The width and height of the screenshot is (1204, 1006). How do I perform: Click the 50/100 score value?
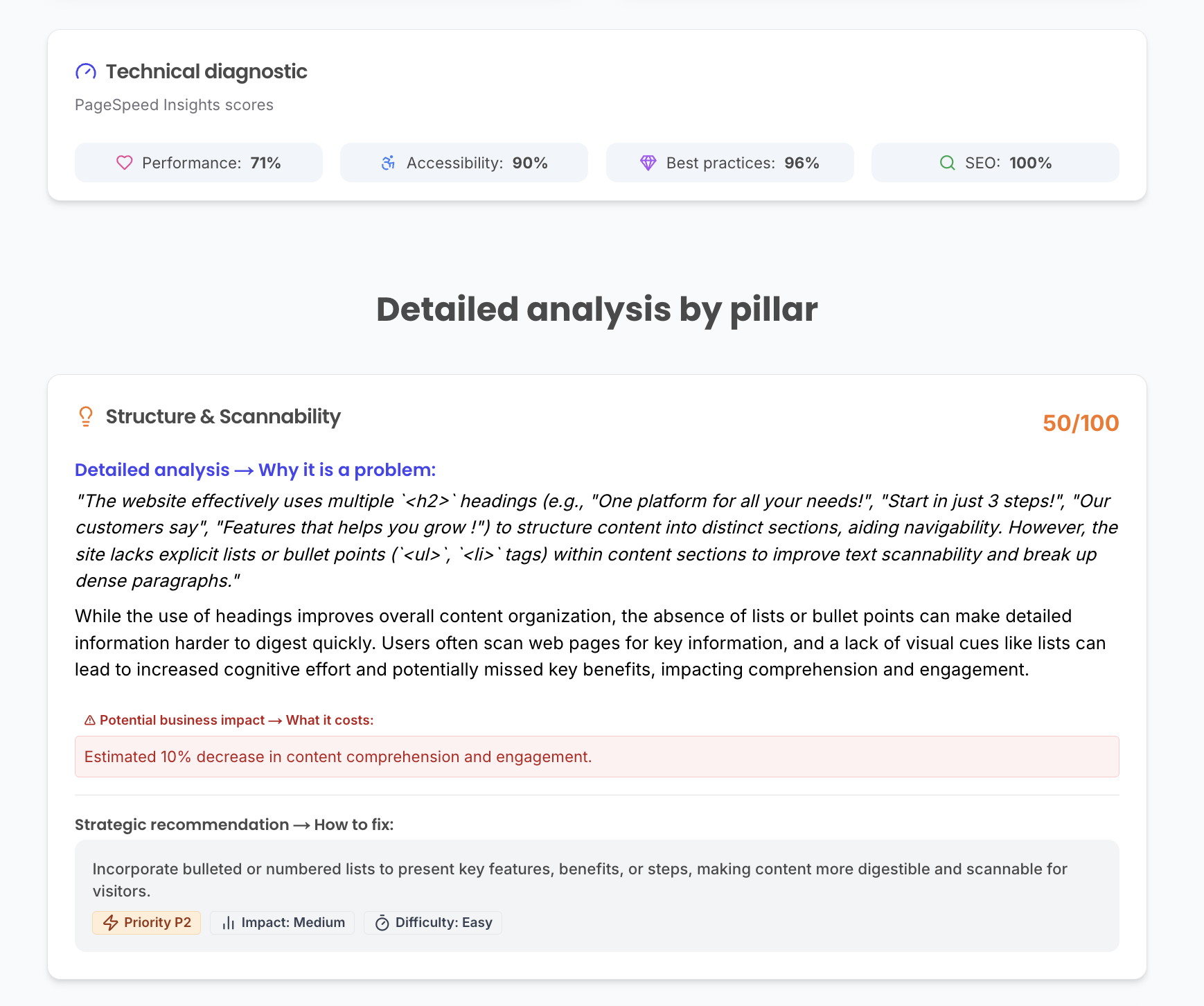point(1081,423)
